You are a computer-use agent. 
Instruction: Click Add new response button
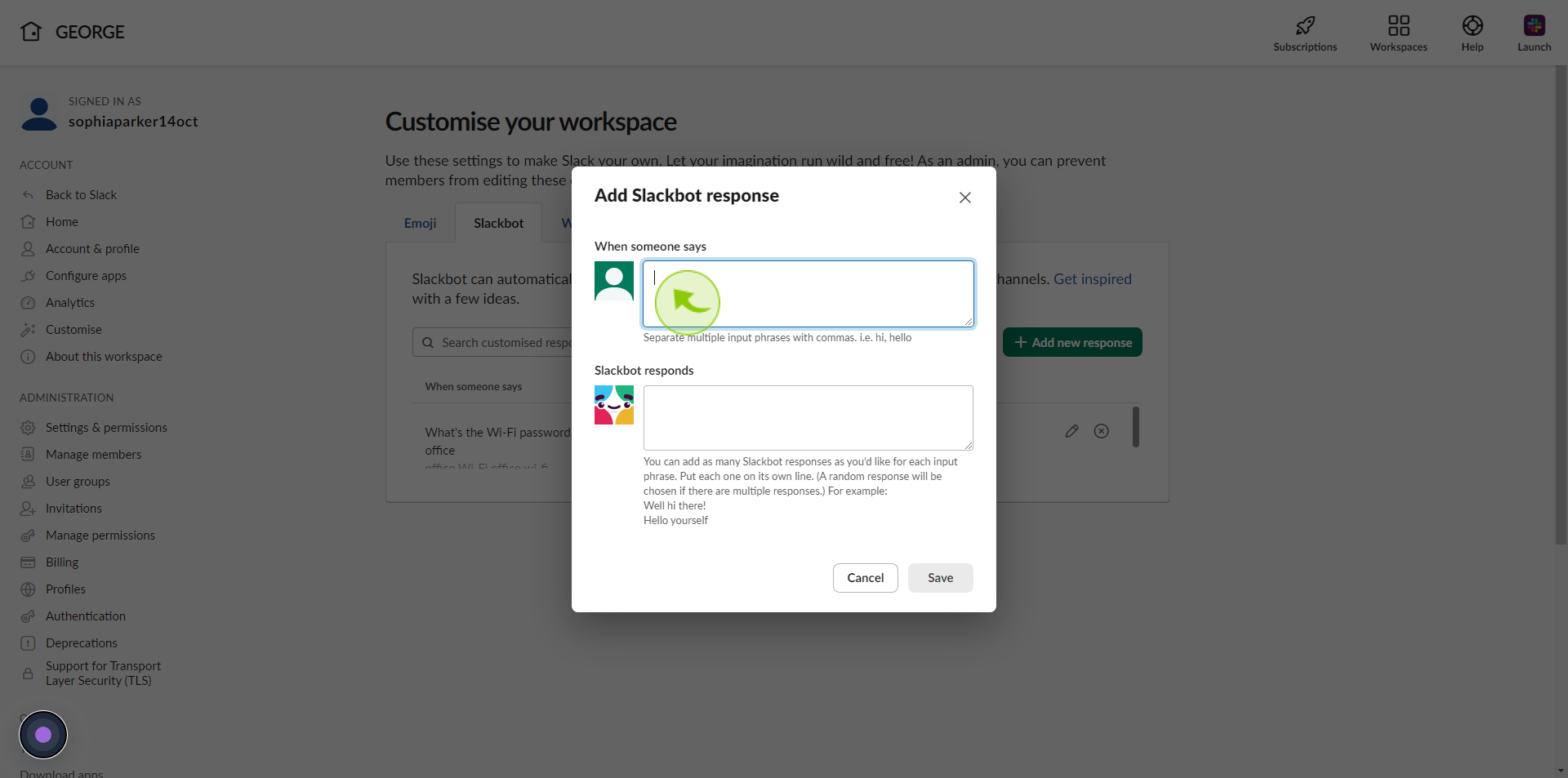tap(1072, 343)
